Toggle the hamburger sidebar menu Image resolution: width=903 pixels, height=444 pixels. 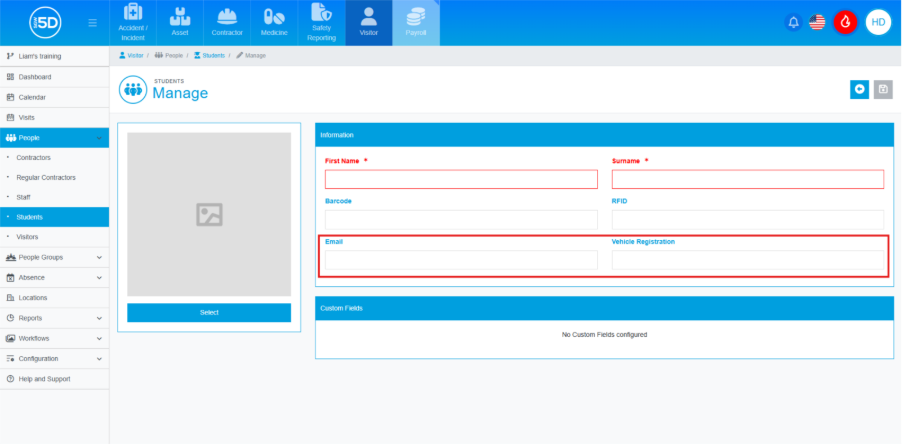(x=92, y=22)
